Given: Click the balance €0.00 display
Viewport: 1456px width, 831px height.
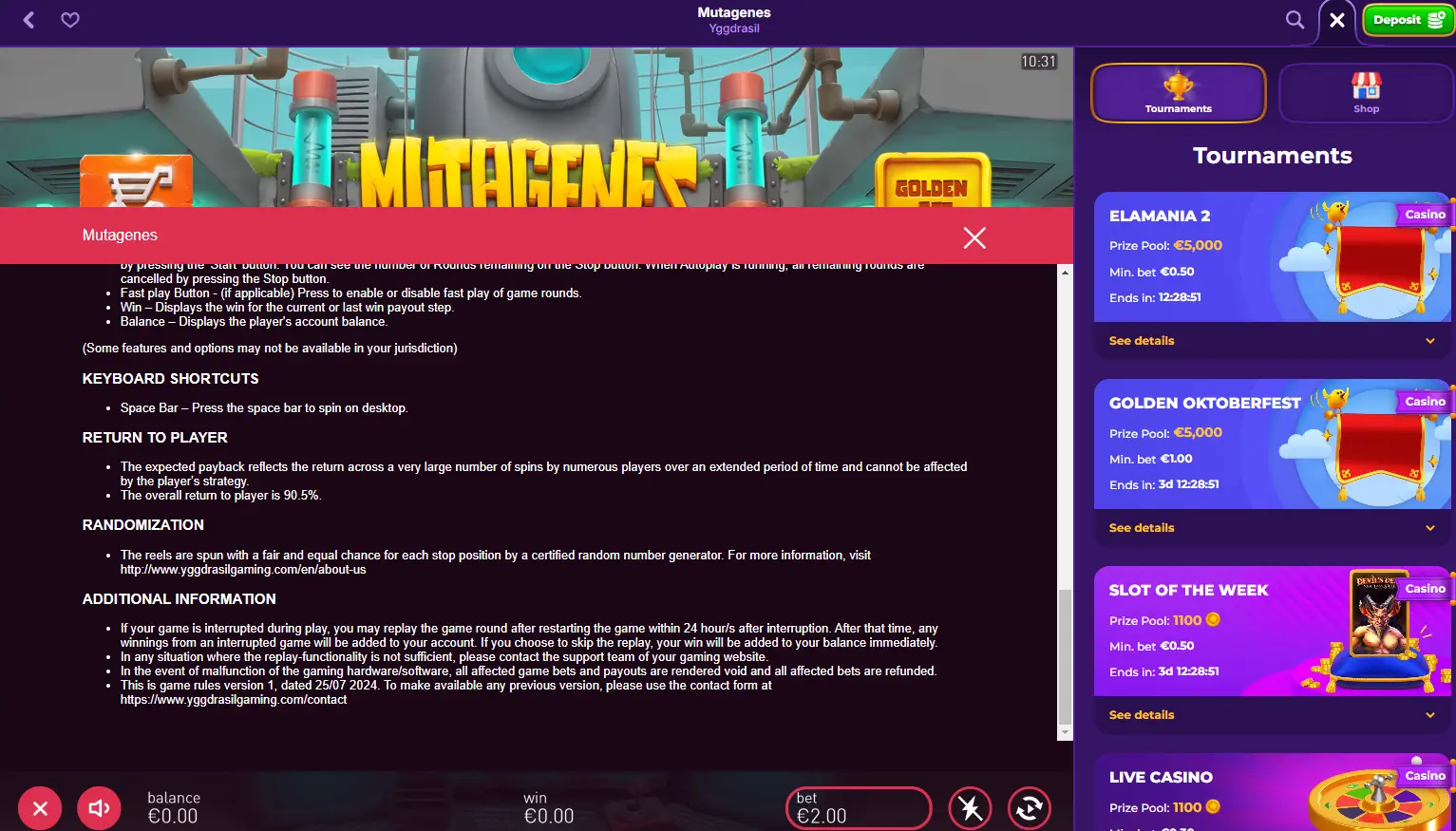Looking at the screenshot, I should (x=174, y=808).
